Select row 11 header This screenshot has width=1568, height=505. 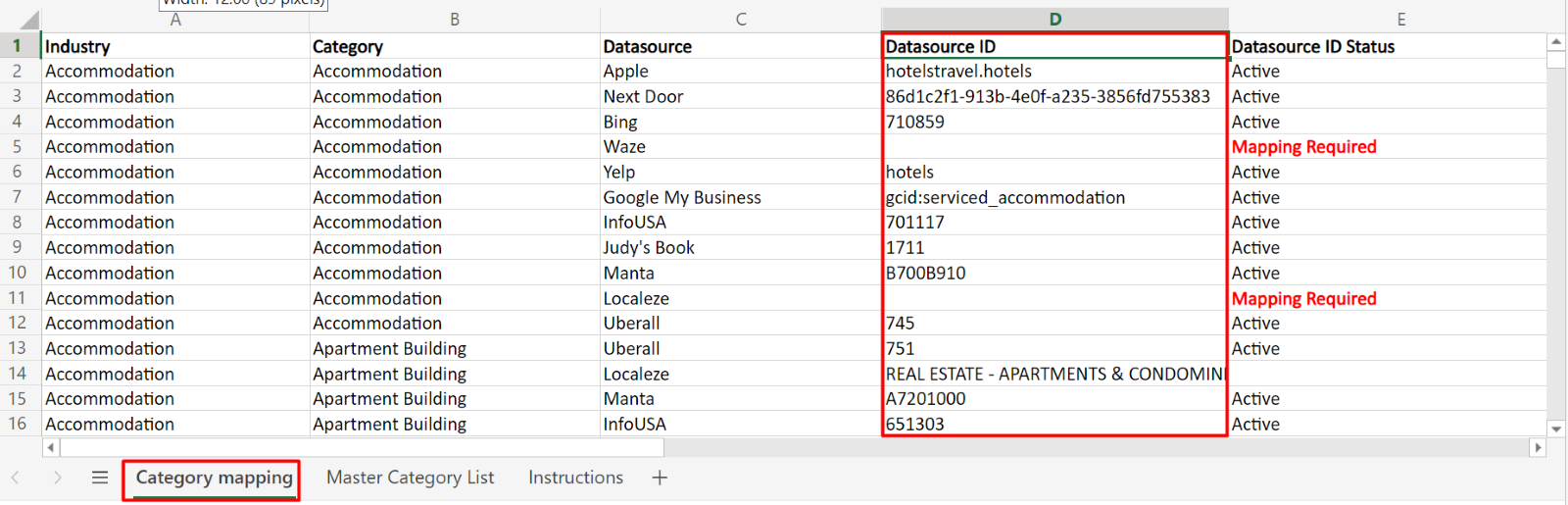tap(18, 298)
